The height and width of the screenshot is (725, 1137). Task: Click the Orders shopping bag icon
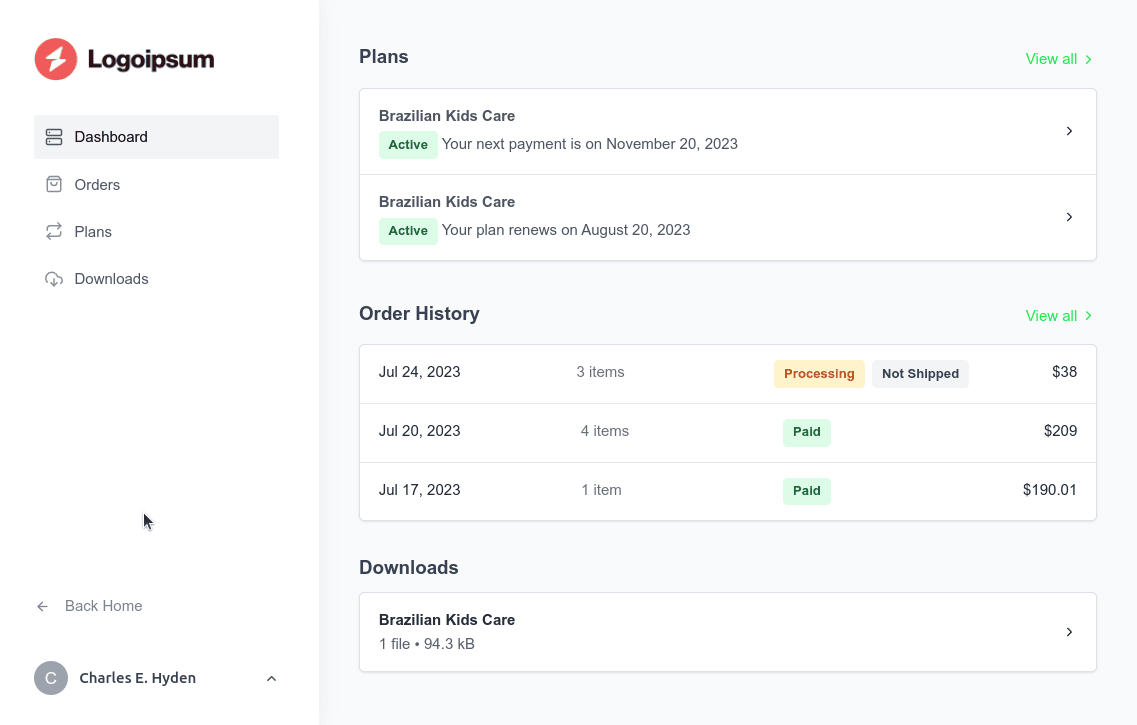click(x=53, y=184)
